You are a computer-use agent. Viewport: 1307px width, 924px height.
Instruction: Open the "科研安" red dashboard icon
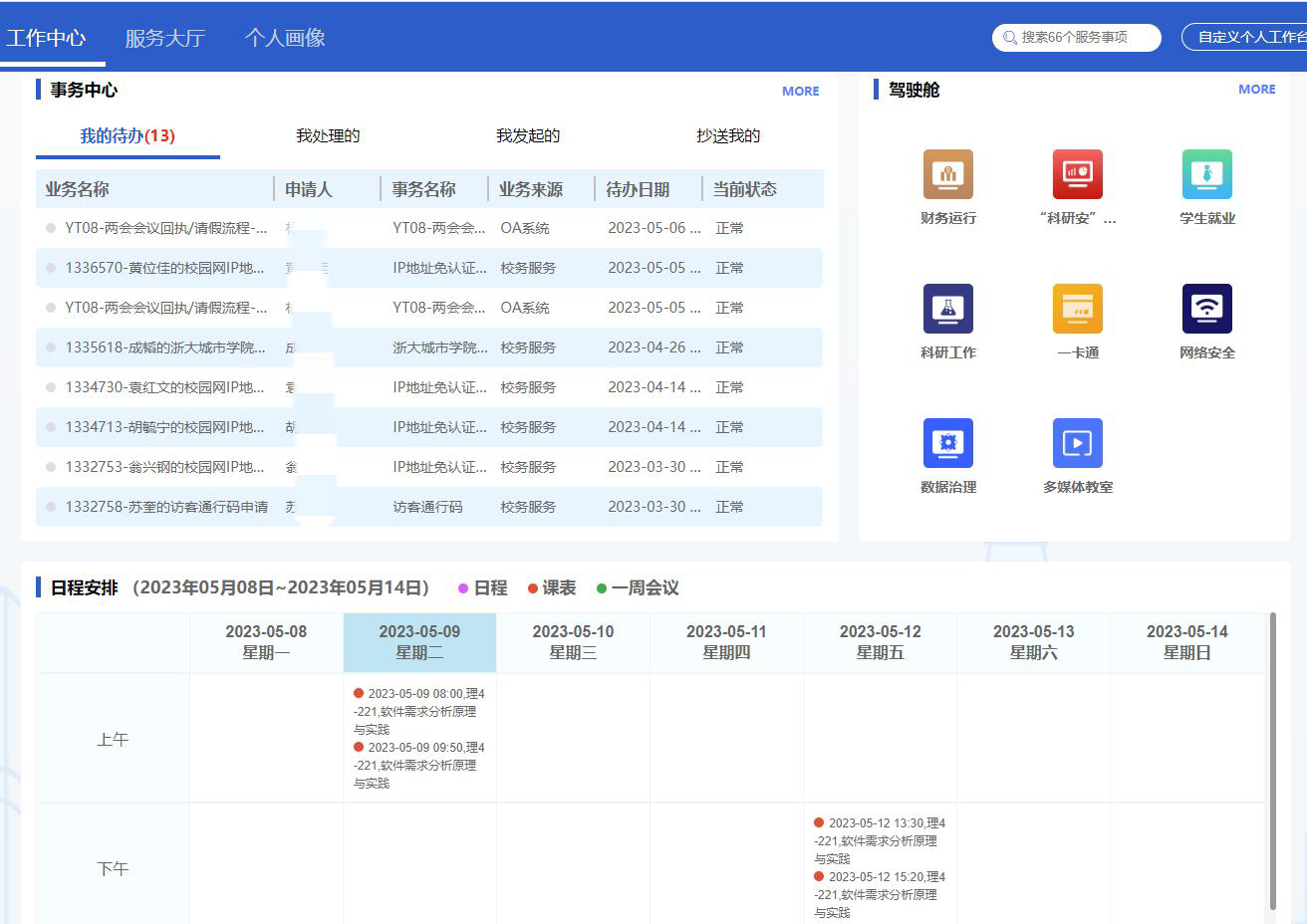point(1077,174)
